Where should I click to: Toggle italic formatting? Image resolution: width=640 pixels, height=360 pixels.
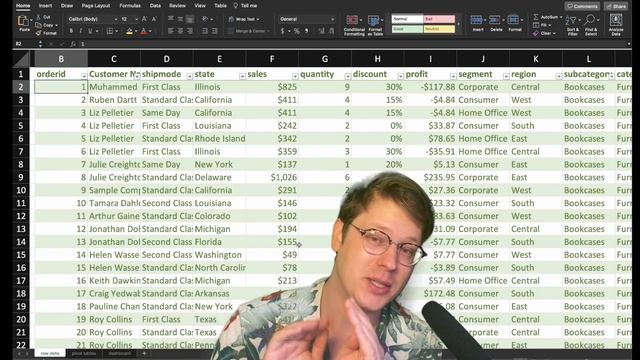click(x=80, y=31)
